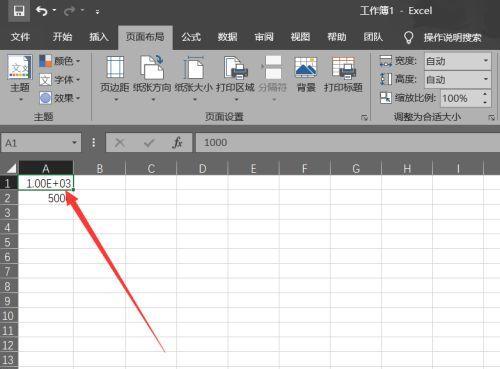
Task: Switch to the Data (数据) tab
Action: [x=227, y=37]
